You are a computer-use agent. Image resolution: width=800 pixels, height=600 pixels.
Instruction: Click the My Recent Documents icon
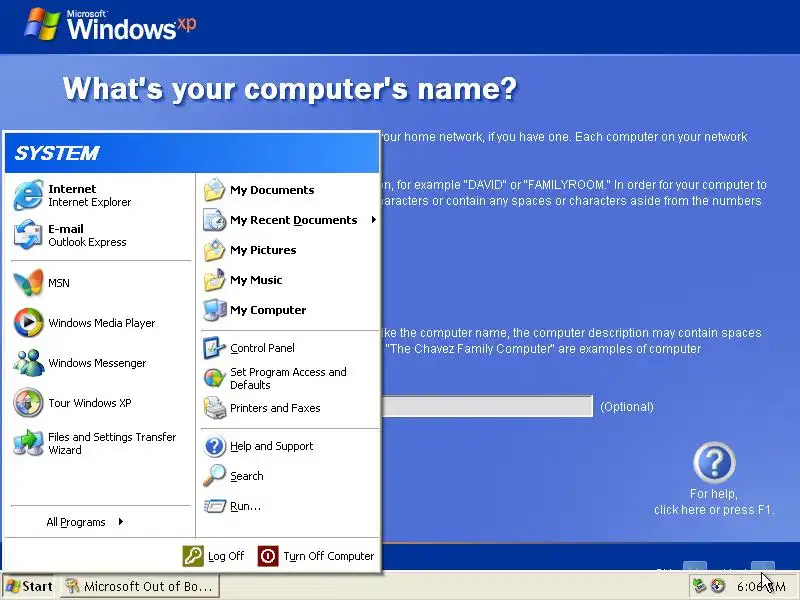(214, 220)
